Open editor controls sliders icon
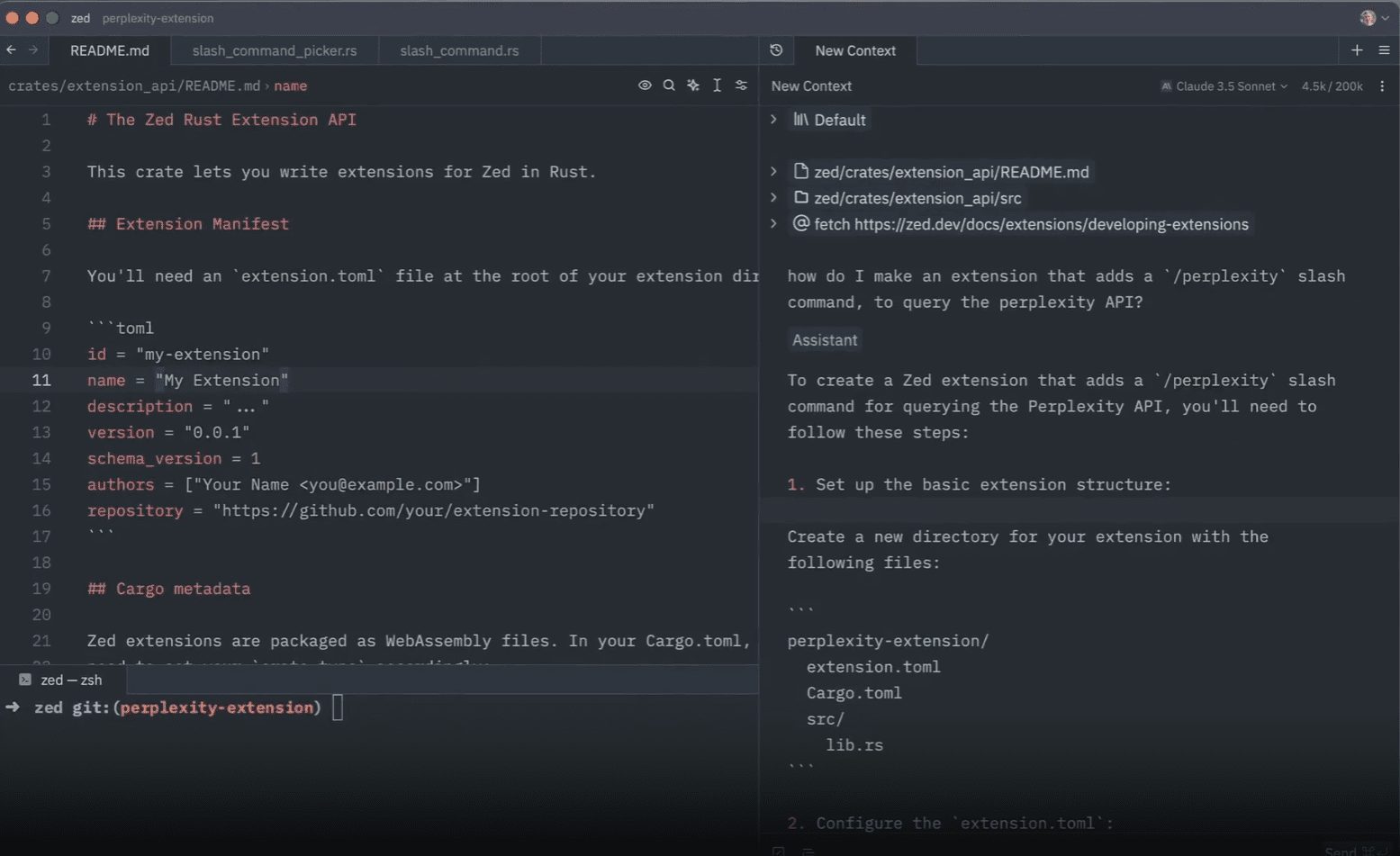1400x856 pixels. tap(741, 86)
